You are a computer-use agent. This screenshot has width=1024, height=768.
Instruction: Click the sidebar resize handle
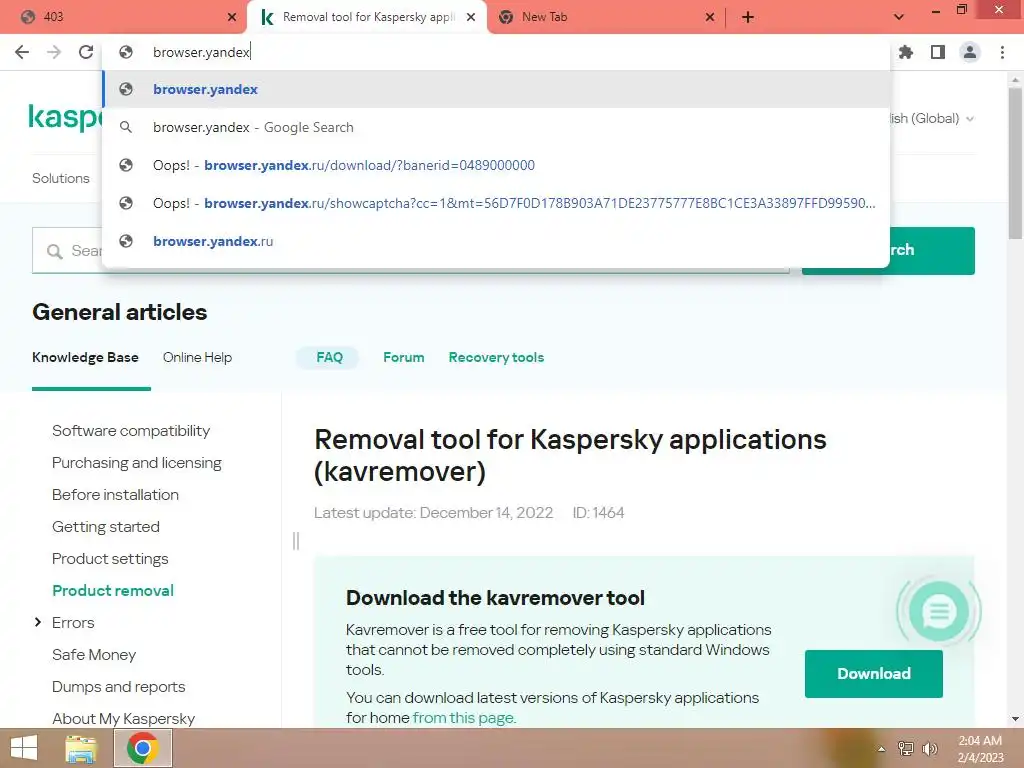[296, 541]
